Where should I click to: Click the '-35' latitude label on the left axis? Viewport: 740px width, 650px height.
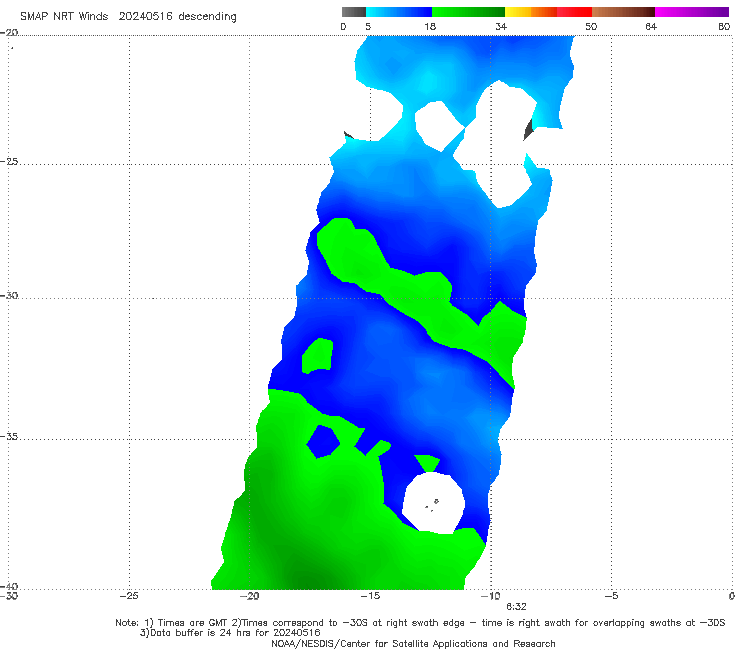coord(9,436)
